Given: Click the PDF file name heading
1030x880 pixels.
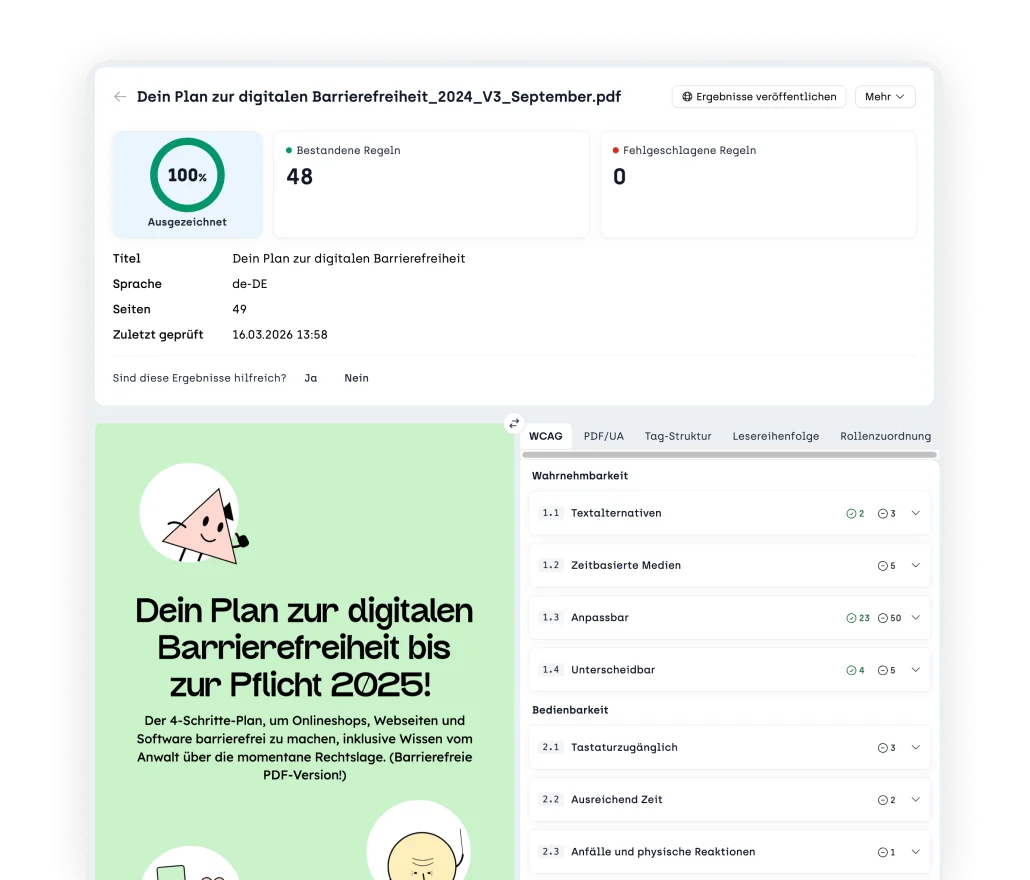Looking at the screenshot, I should (x=379, y=97).
